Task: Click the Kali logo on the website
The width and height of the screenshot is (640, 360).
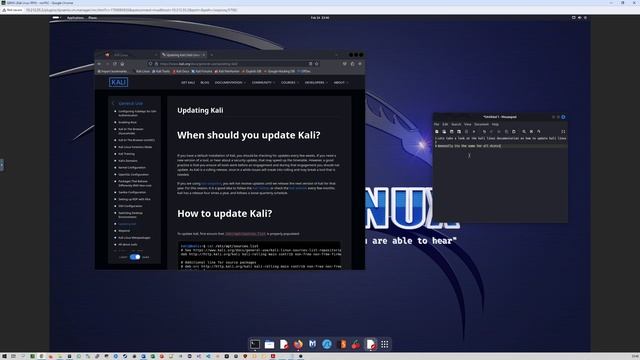Action: pos(118,82)
